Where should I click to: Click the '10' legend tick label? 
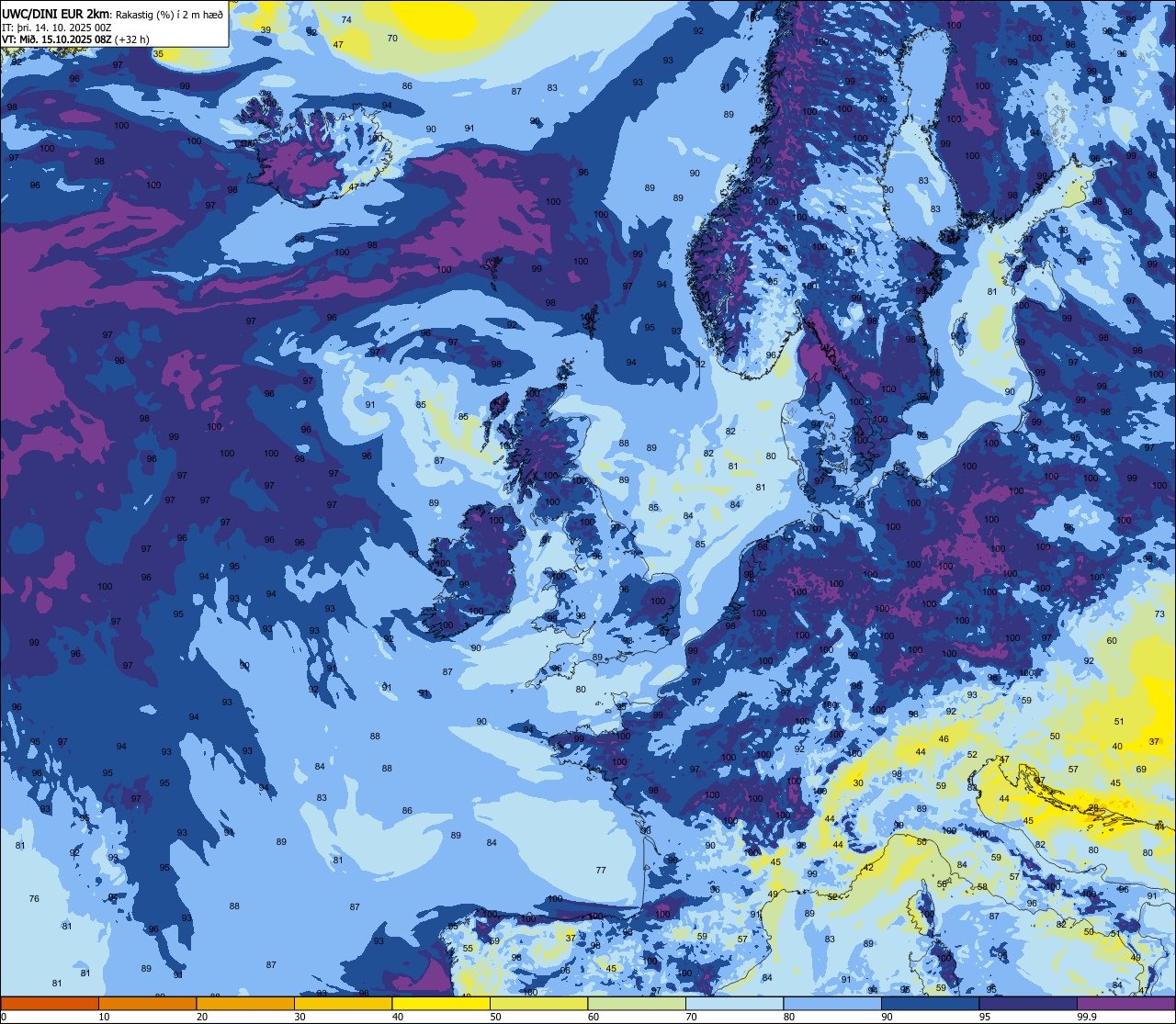tap(105, 1017)
